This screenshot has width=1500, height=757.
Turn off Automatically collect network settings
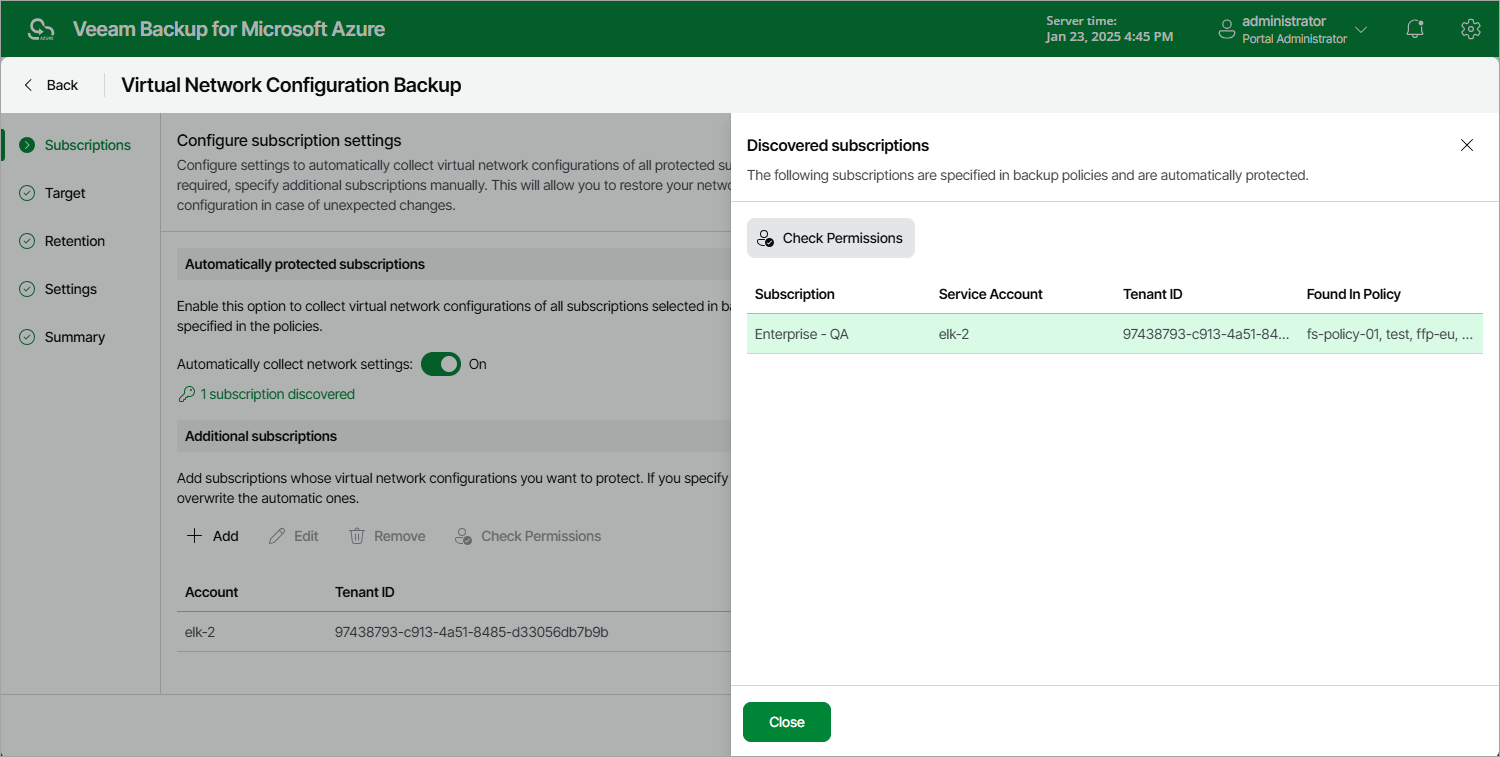pyautogui.click(x=440, y=364)
